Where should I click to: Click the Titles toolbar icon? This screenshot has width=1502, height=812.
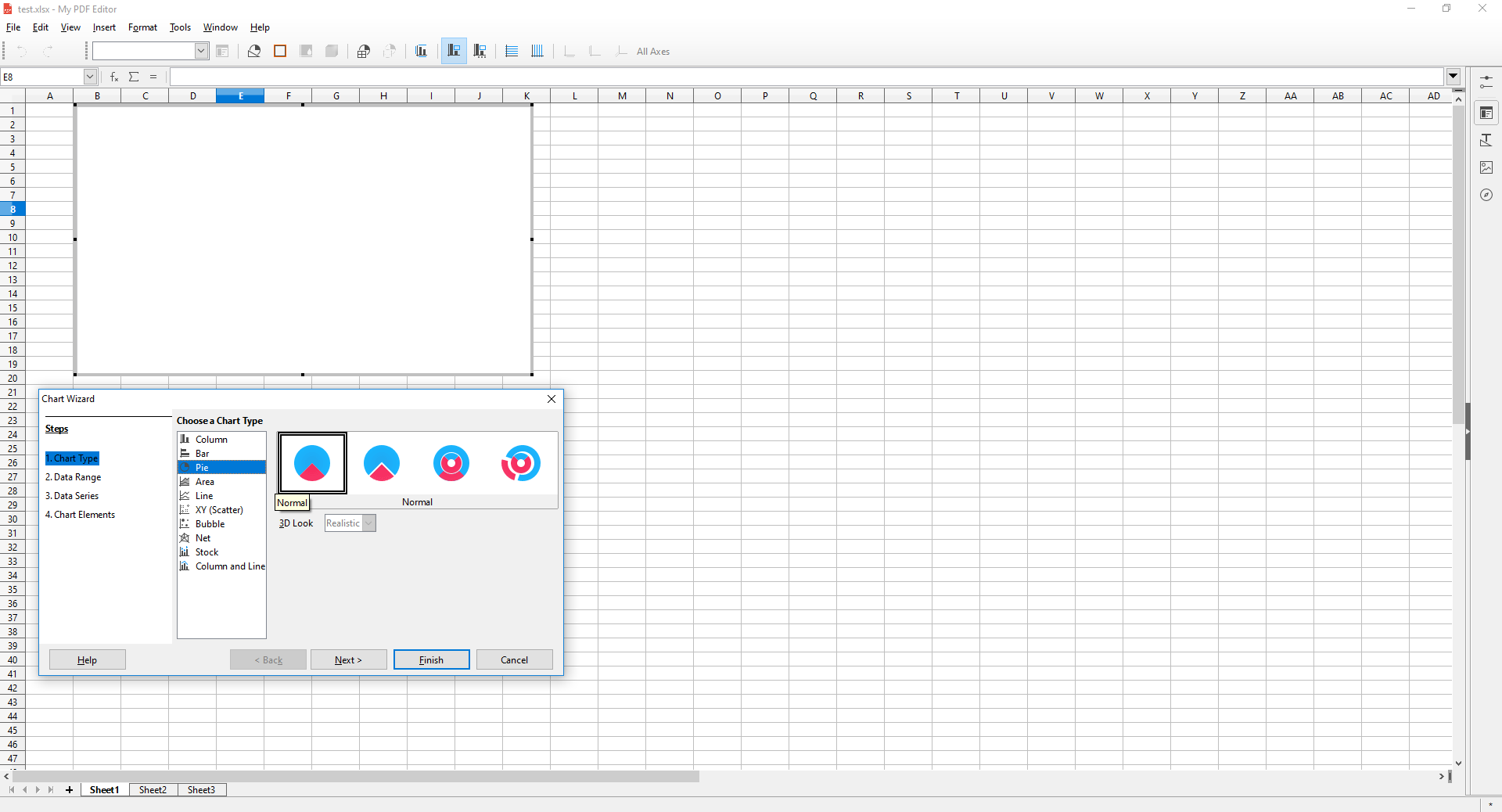coord(422,52)
